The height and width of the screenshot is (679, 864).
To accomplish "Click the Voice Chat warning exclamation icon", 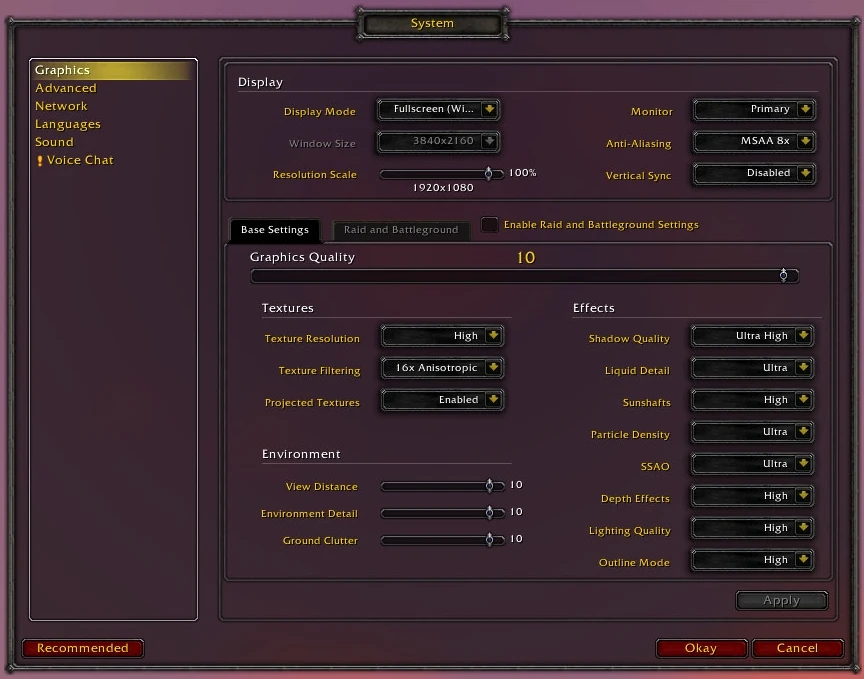I will pos(40,161).
